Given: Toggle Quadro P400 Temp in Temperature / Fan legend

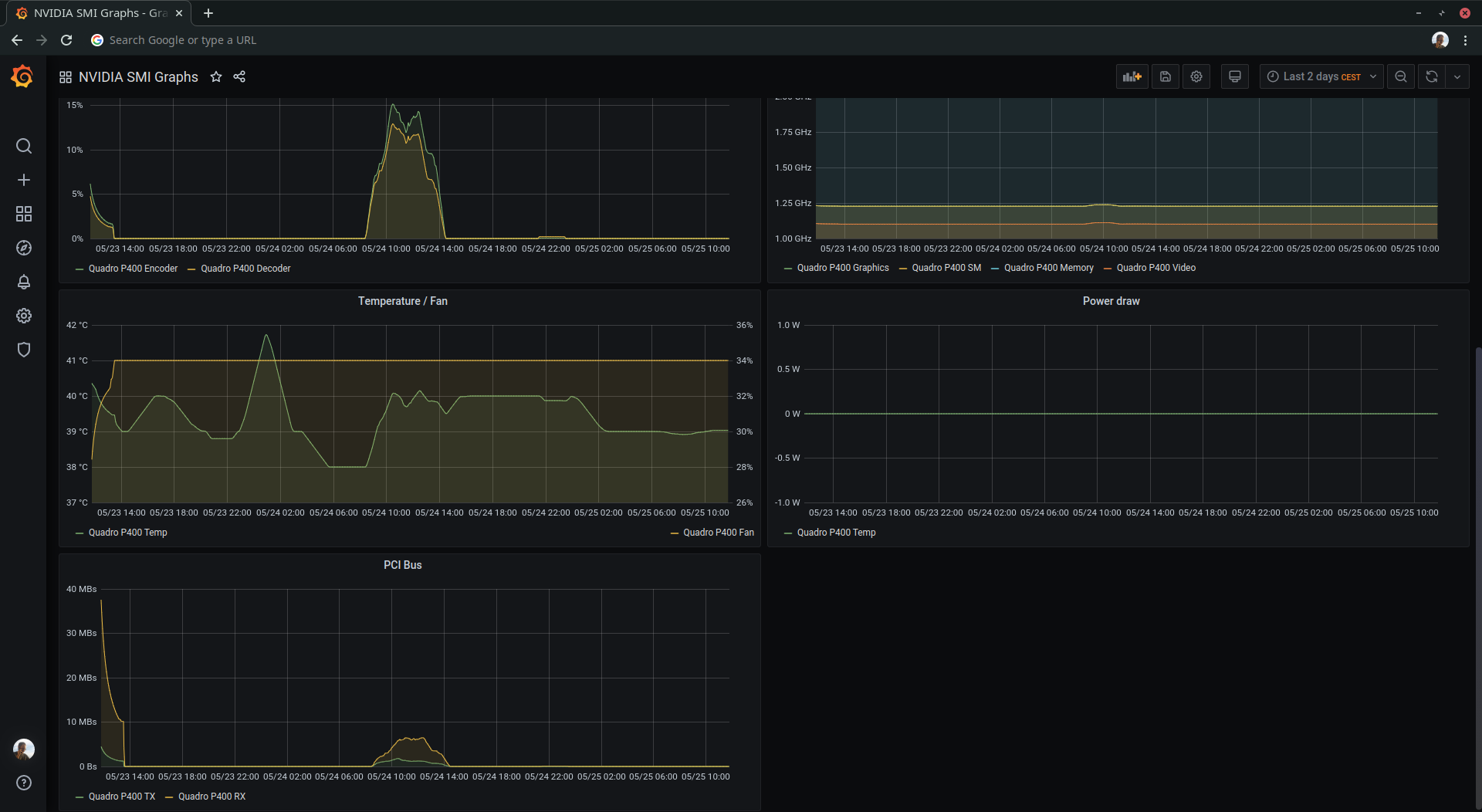Looking at the screenshot, I should (127, 533).
